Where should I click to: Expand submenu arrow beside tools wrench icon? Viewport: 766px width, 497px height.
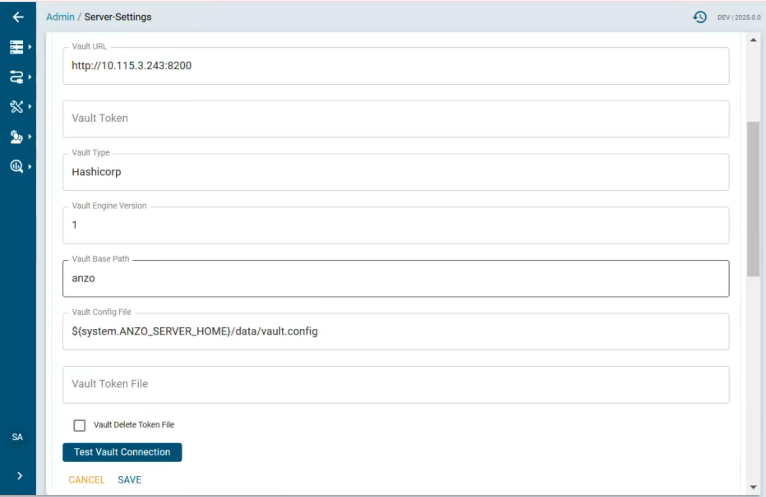pyautogui.click(x=30, y=107)
